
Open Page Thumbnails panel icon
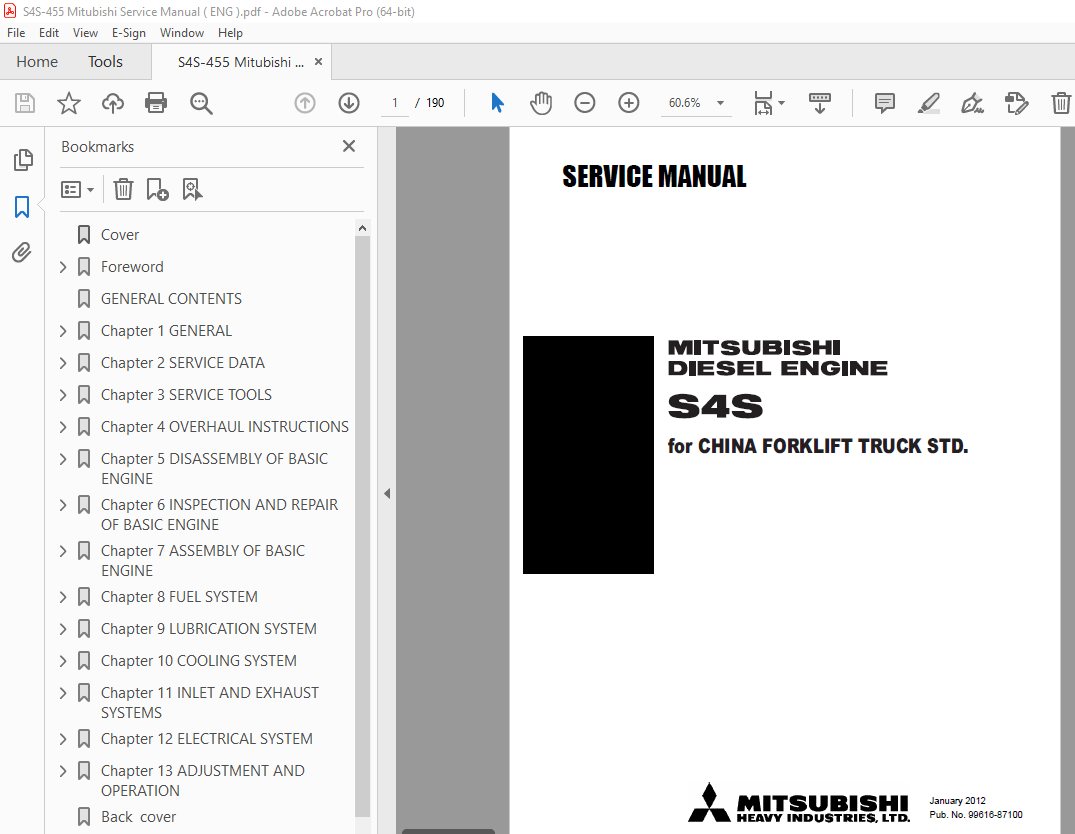tap(23, 160)
